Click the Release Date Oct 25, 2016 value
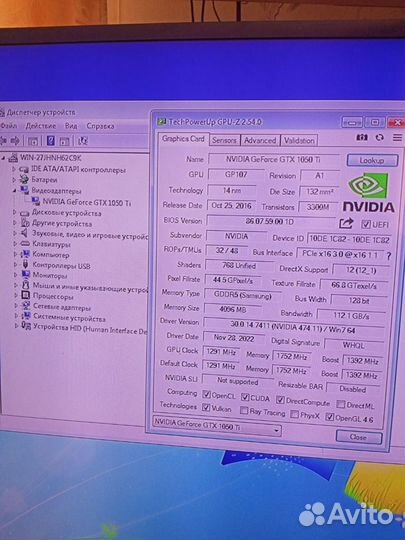Screen dimensions: 405x540 click(231, 206)
